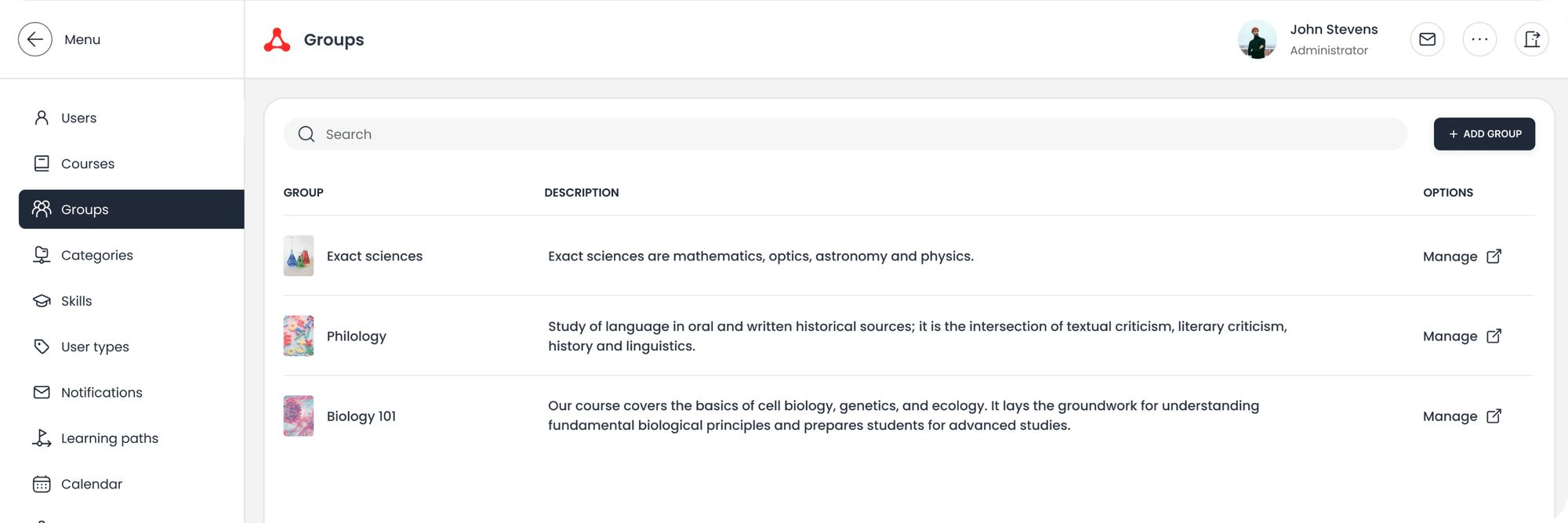Go to Learning paths
This screenshot has width=1568, height=523.
pos(109,438)
